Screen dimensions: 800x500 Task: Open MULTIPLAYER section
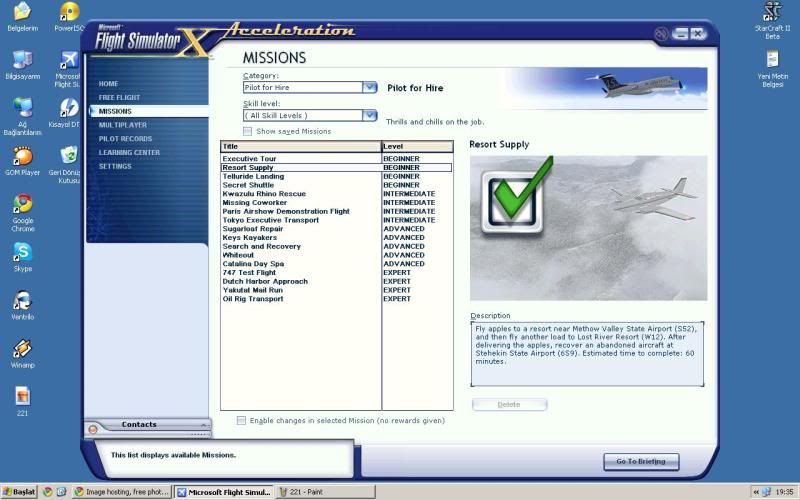(x=122, y=125)
